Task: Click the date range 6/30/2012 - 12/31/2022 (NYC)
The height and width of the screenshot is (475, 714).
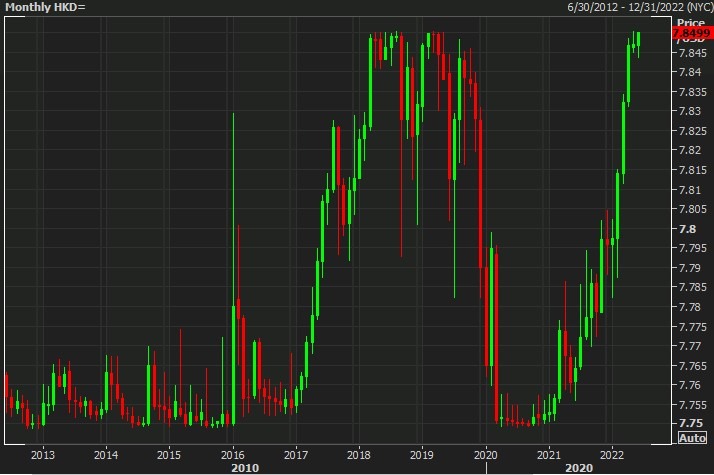Action: (x=640, y=7)
